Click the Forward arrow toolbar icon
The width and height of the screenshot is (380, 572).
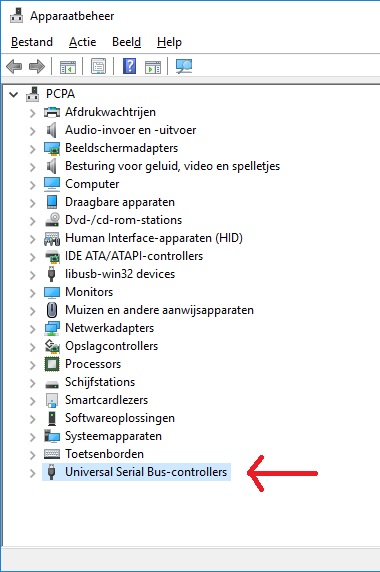[x=37, y=66]
